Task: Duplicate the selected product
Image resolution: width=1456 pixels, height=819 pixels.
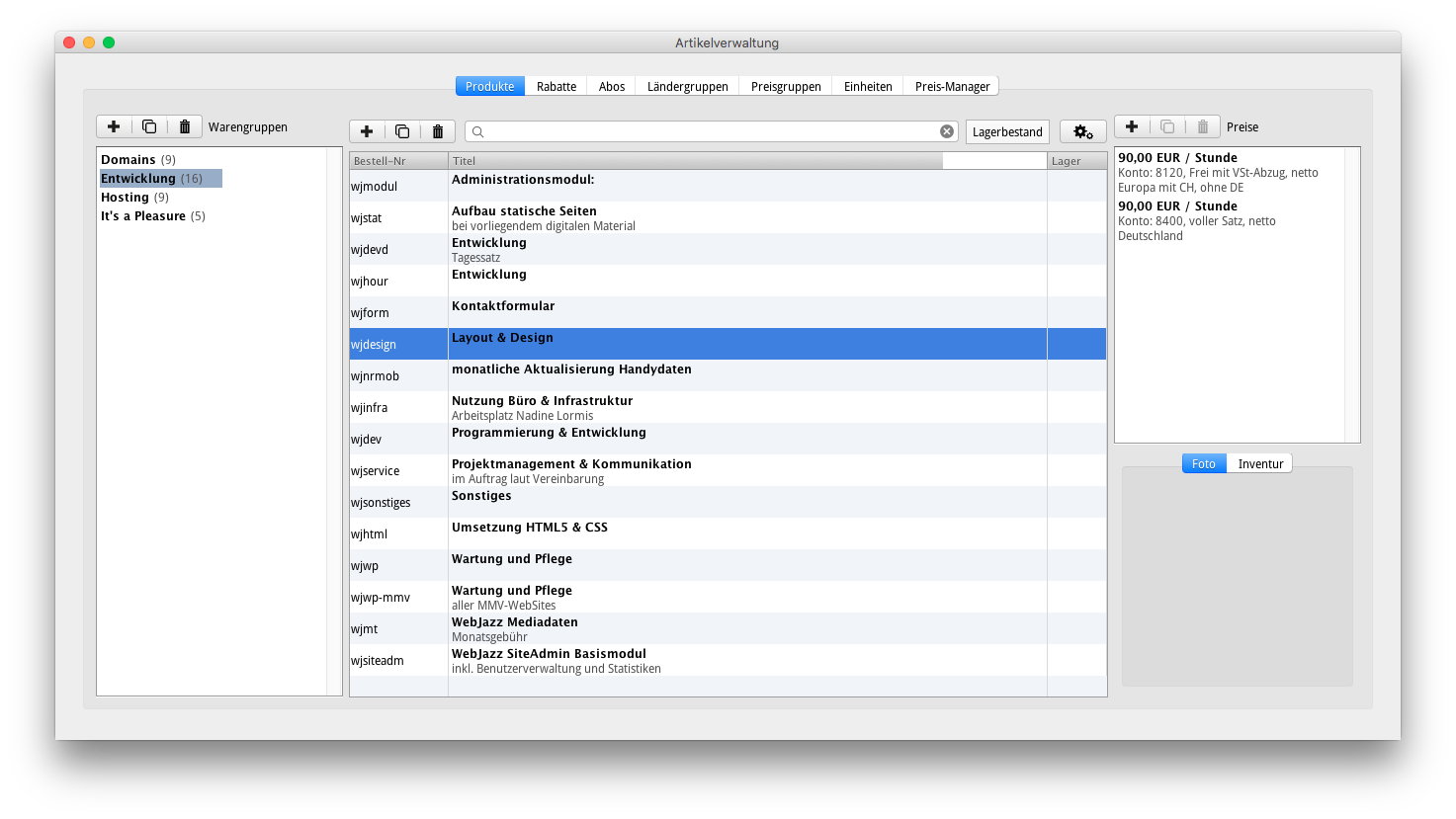Action: pyautogui.click(x=402, y=131)
